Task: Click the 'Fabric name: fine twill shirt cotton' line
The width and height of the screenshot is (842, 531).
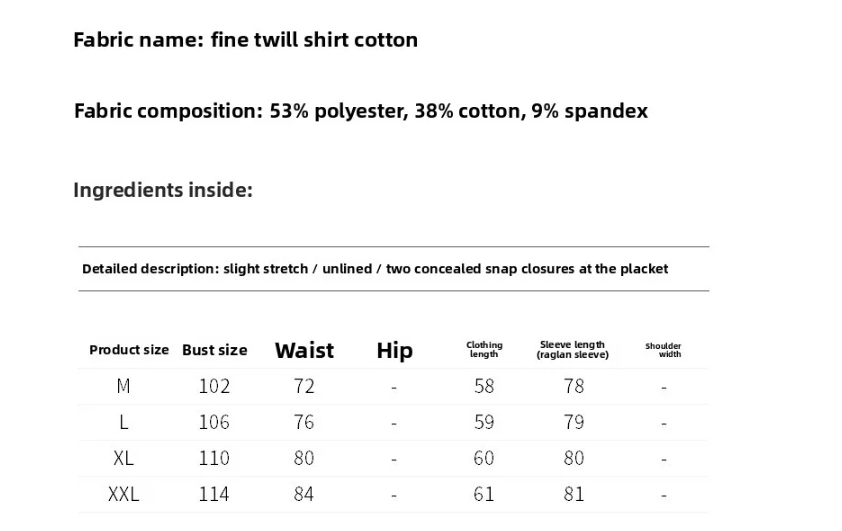Action: click(x=245, y=40)
